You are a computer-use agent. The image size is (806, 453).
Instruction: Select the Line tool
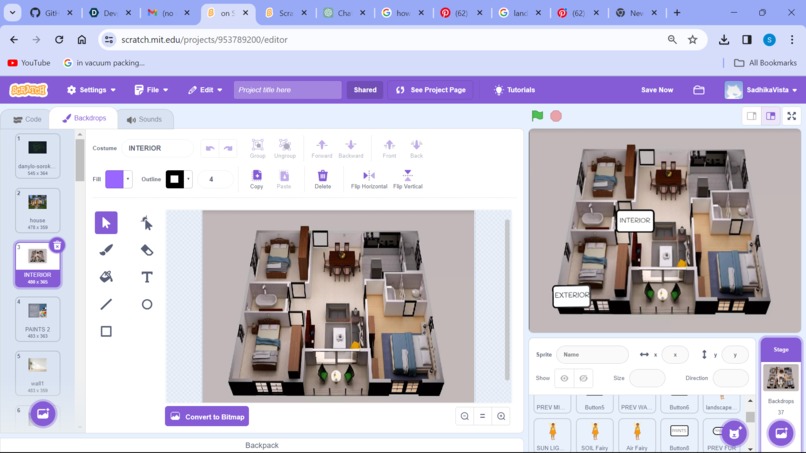tap(106, 304)
